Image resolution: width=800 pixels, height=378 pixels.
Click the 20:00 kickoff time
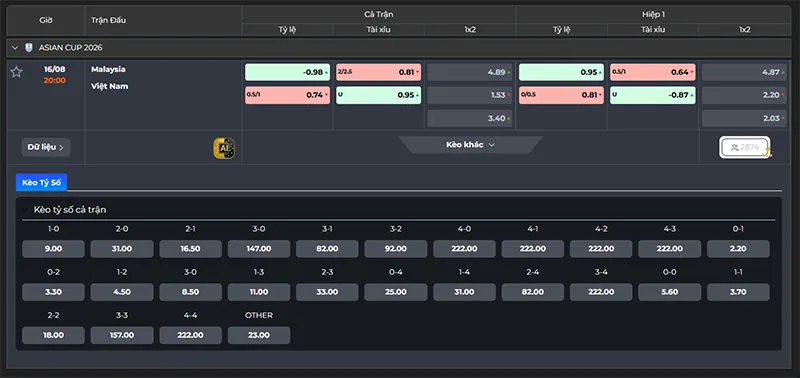(55, 81)
